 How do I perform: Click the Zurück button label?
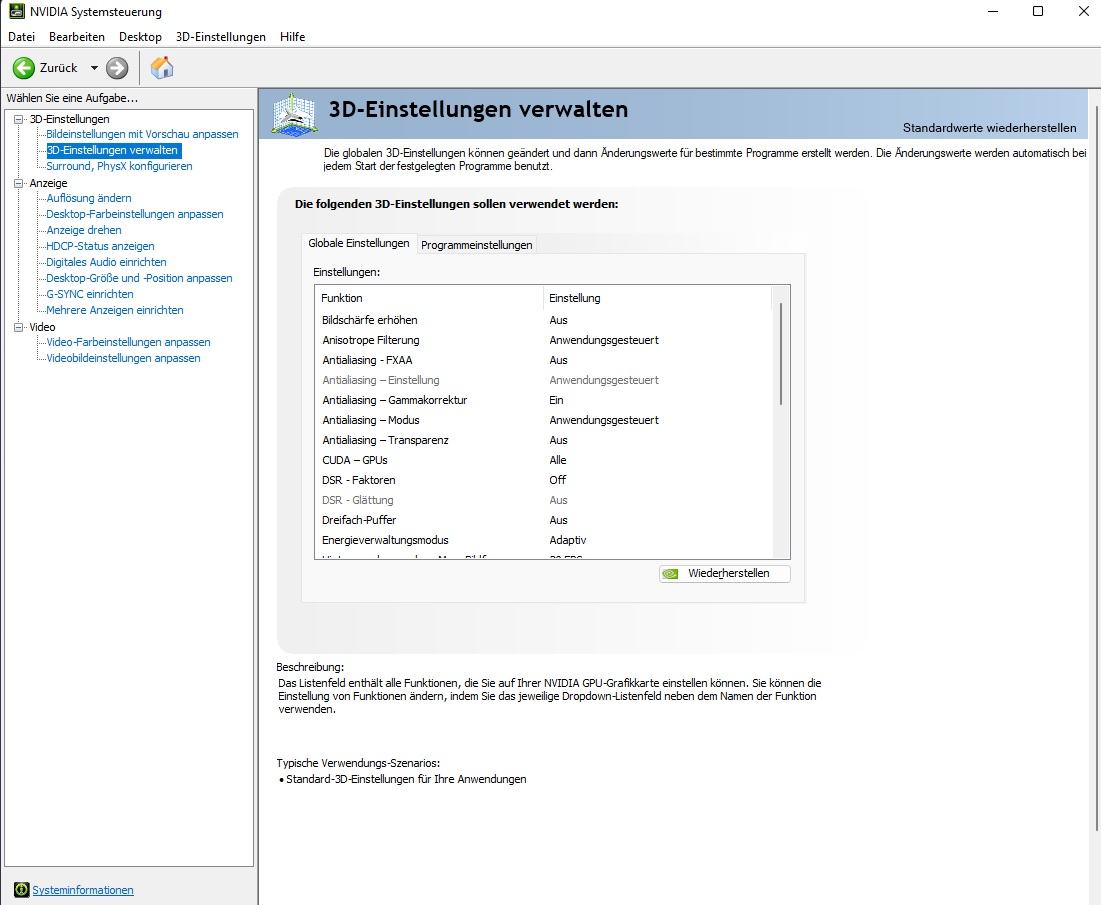pos(58,68)
